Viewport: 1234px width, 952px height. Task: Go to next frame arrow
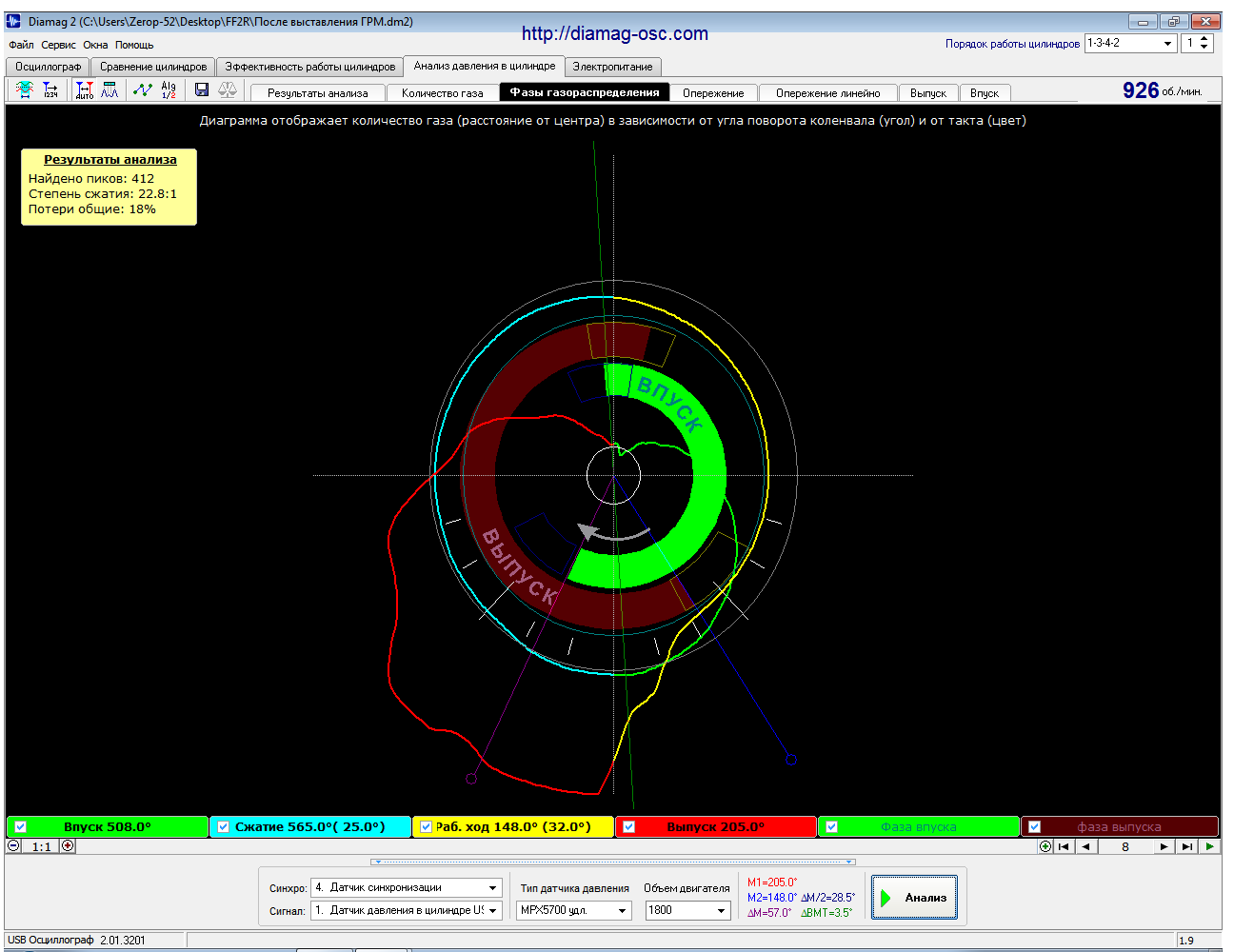(x=1164, y=846)
